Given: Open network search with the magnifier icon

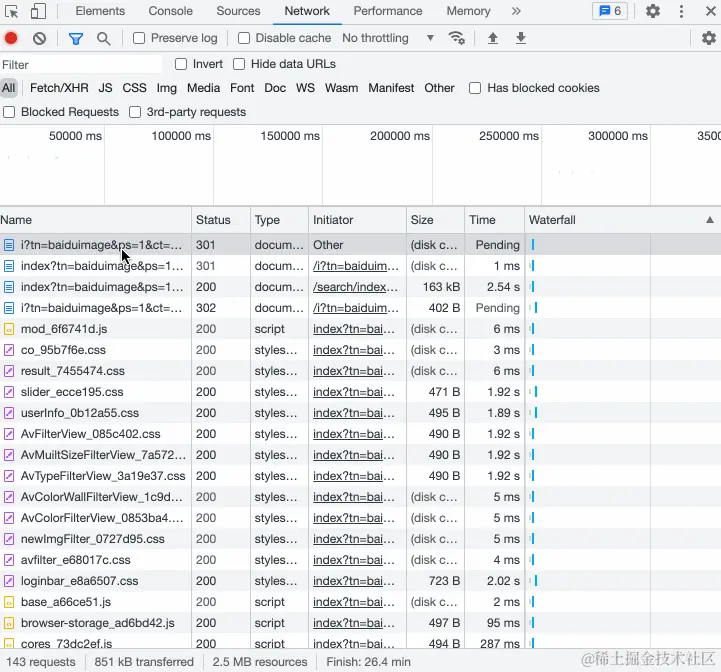Looking at the screenshot, I should click(103, 39).
